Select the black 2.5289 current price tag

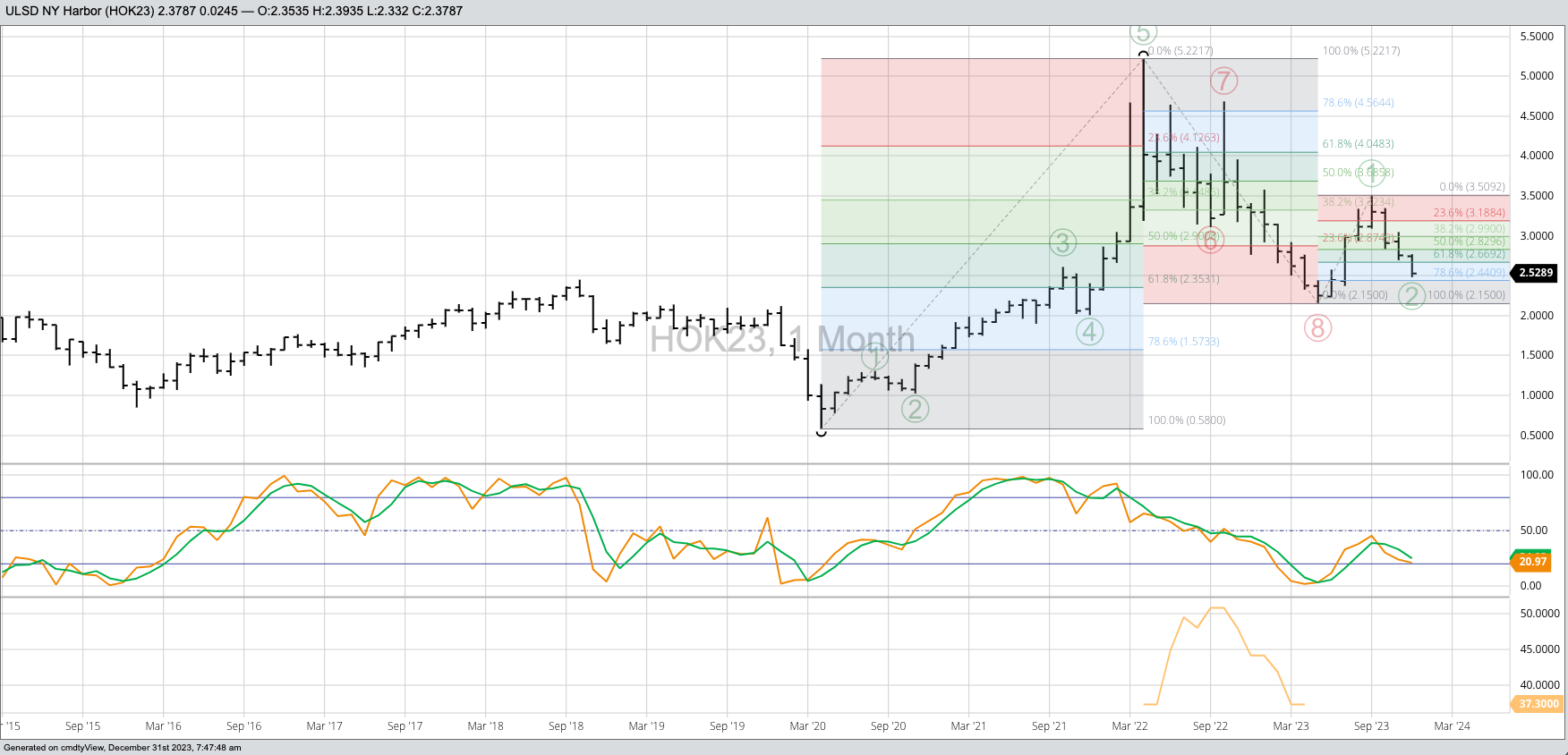[1535, 273]
